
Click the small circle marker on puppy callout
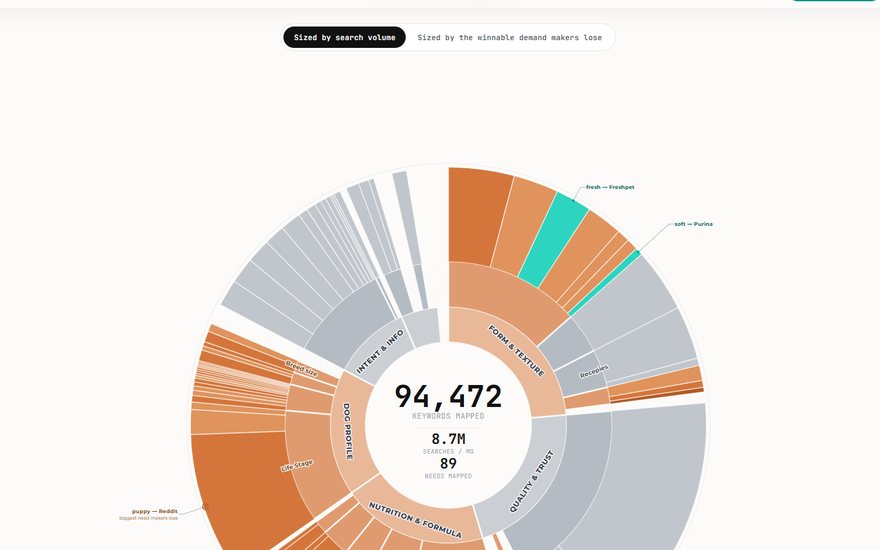(205, 507)
